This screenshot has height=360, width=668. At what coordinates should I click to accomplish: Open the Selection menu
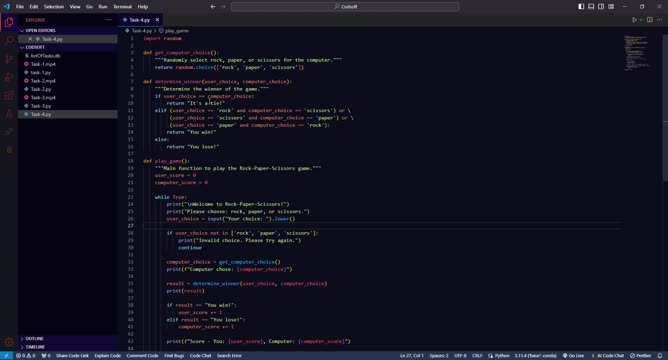(54, 6)
